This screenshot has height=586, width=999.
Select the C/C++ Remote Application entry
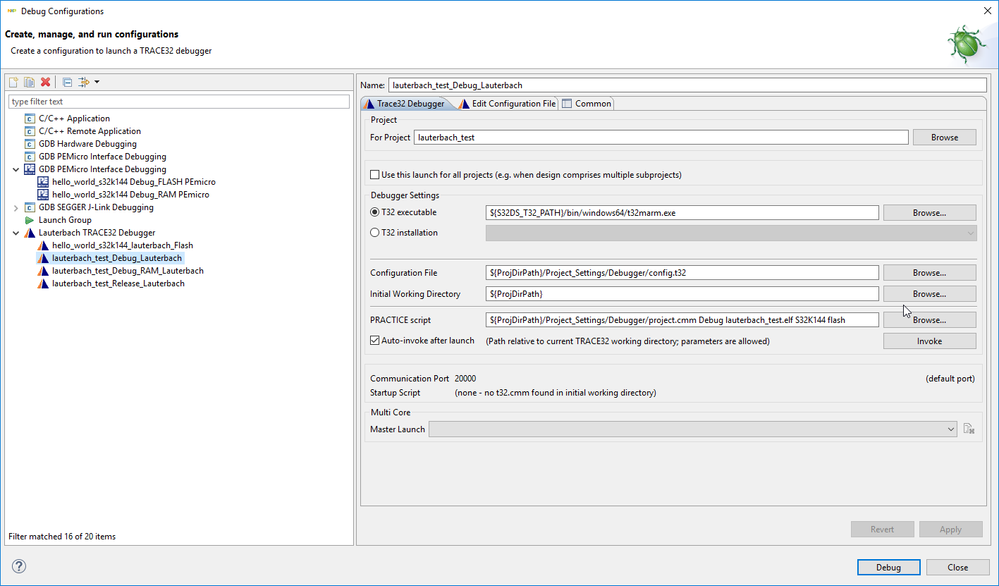click(90, 131)
